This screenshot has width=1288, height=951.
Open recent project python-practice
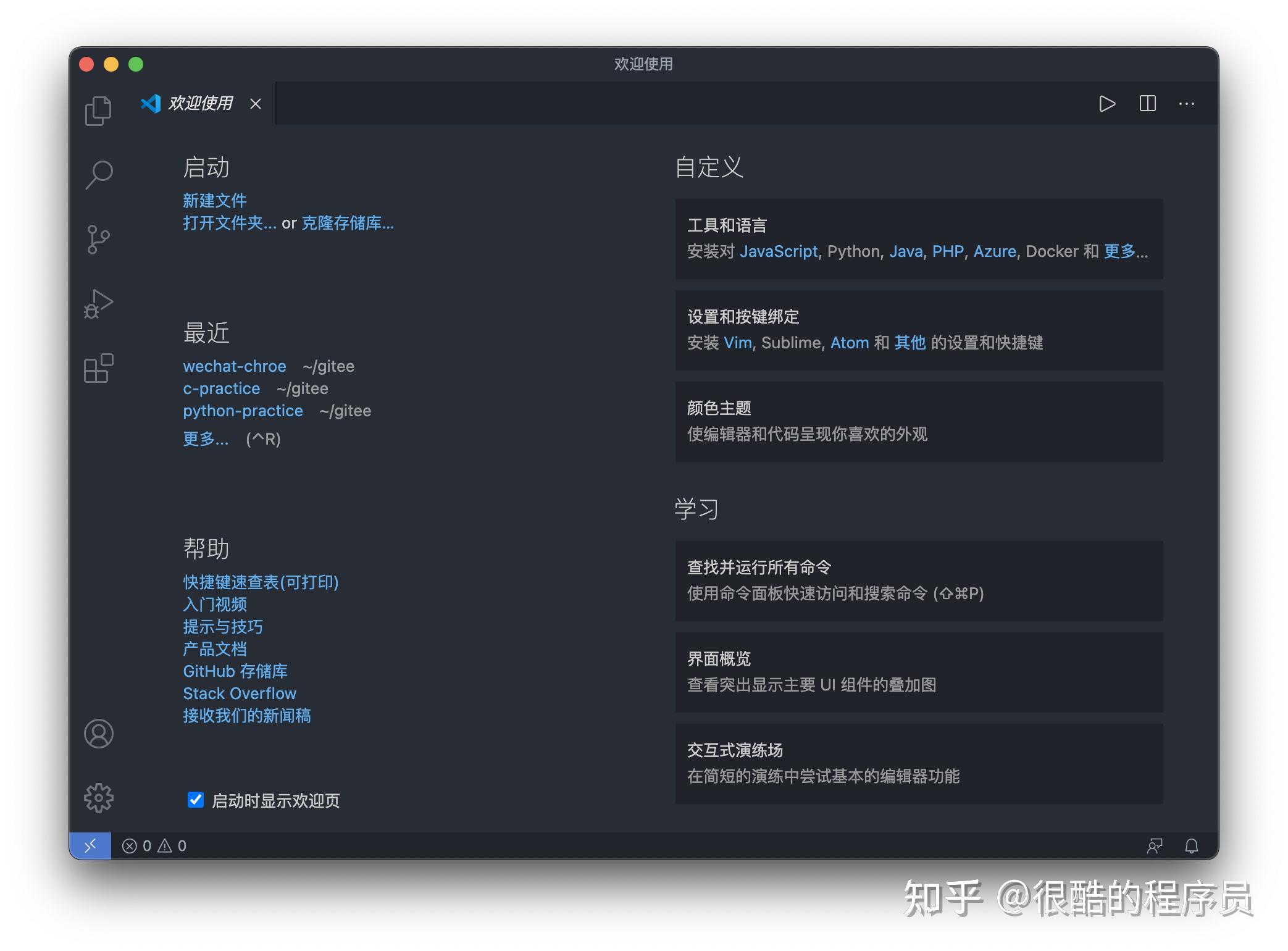tap(243, 410)
